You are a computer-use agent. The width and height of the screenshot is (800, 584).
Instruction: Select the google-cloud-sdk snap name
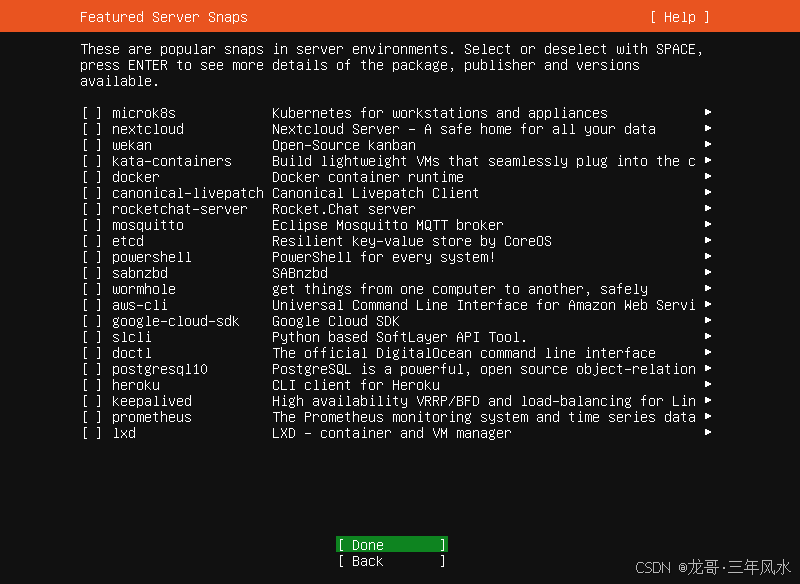[x=176, y=321]
